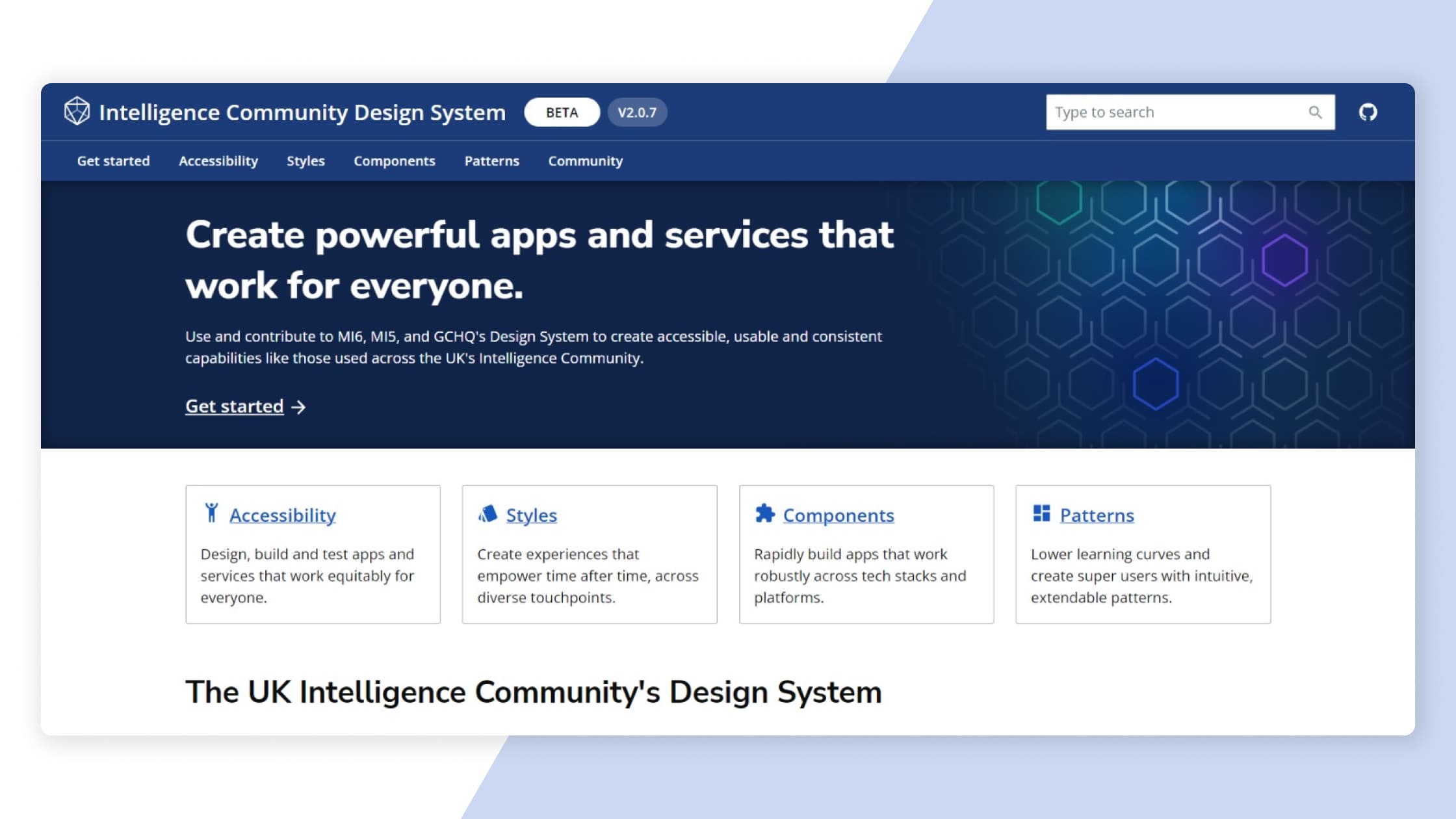Open the Accessibility card link
1456x819 pixels.
[283, 515]
